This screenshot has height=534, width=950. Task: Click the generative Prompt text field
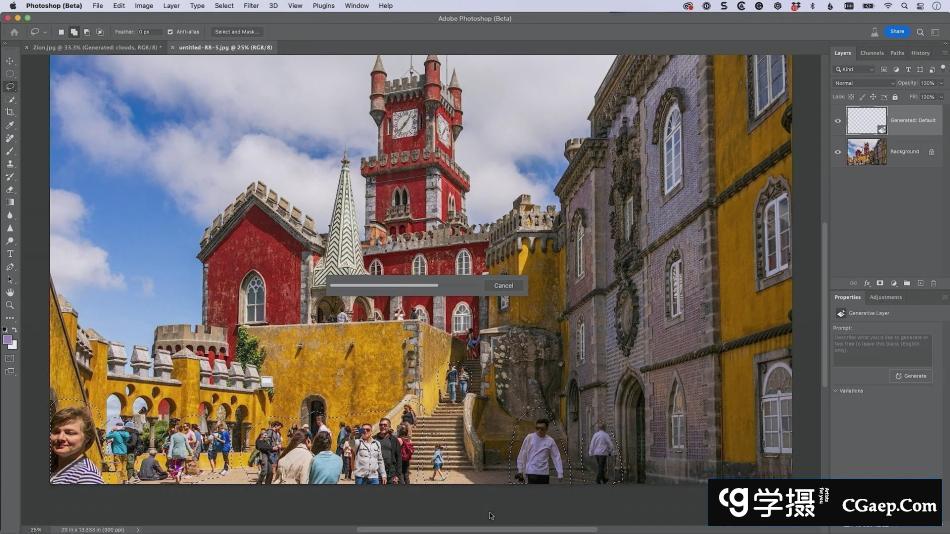pyautogui.click(x=883, y=349)
